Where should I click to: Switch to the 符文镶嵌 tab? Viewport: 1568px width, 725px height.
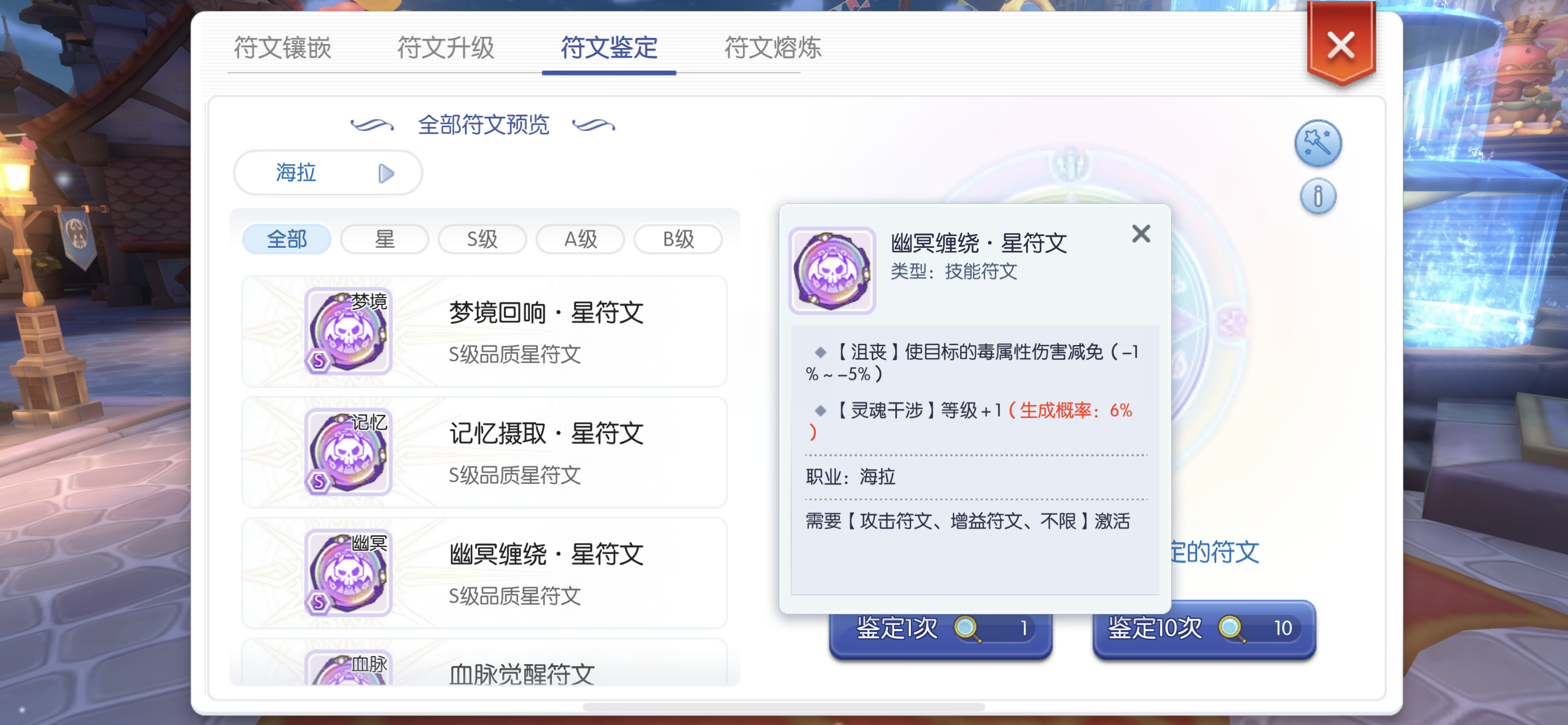[x=282, y=47]
